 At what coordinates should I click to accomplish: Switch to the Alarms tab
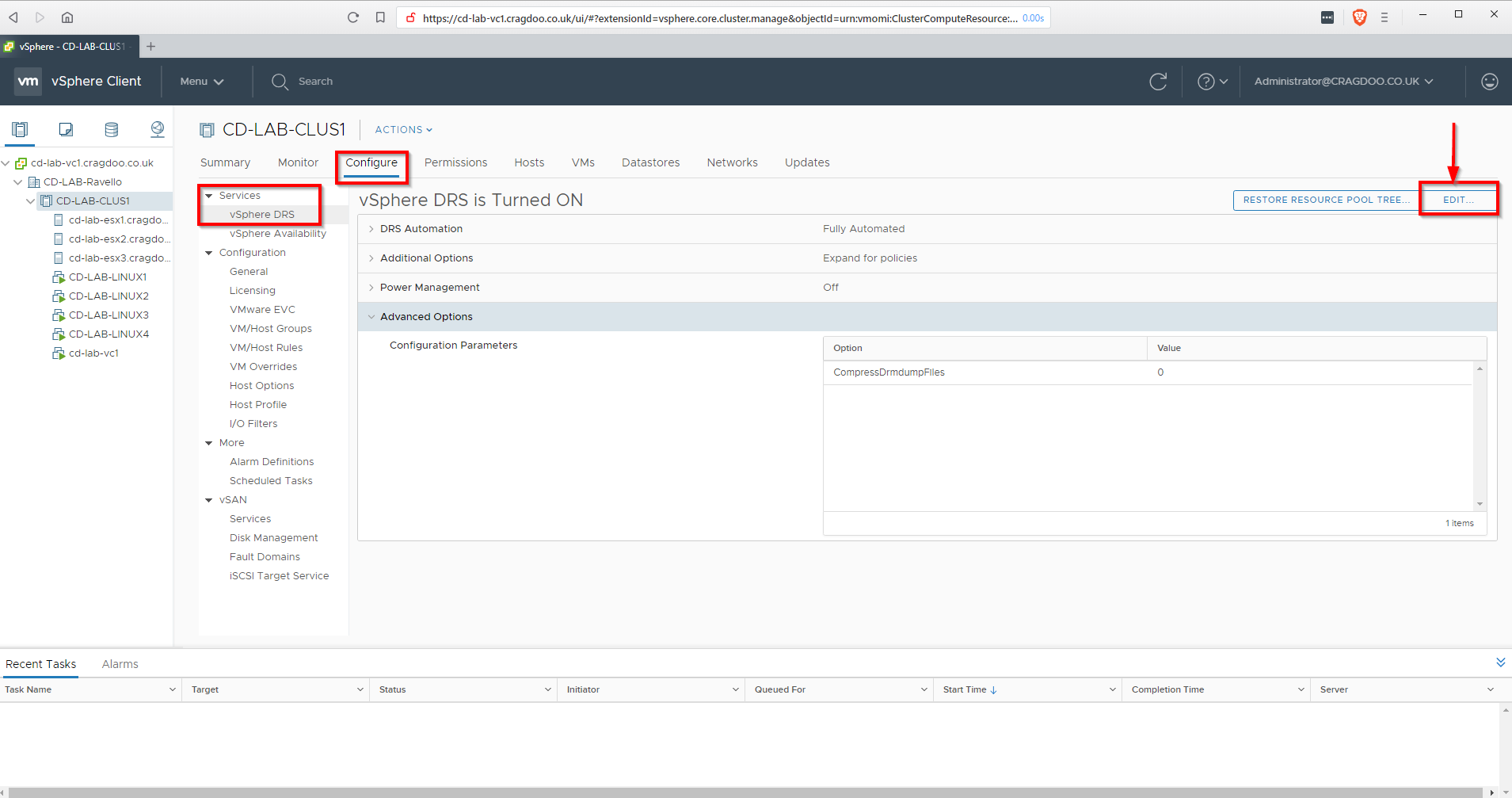pos(120,664)
